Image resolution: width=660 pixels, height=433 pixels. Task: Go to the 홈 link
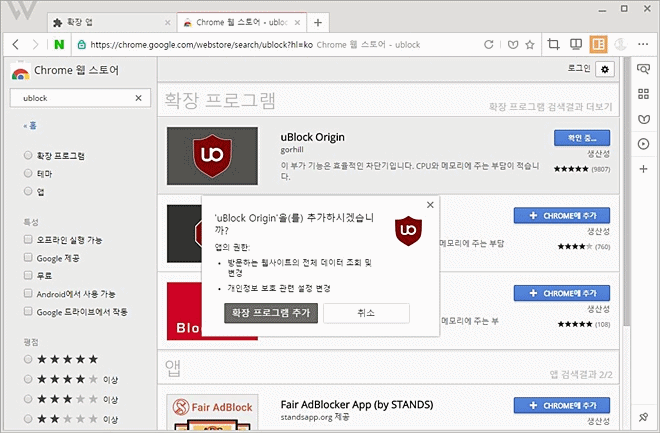tap(30, 125)
